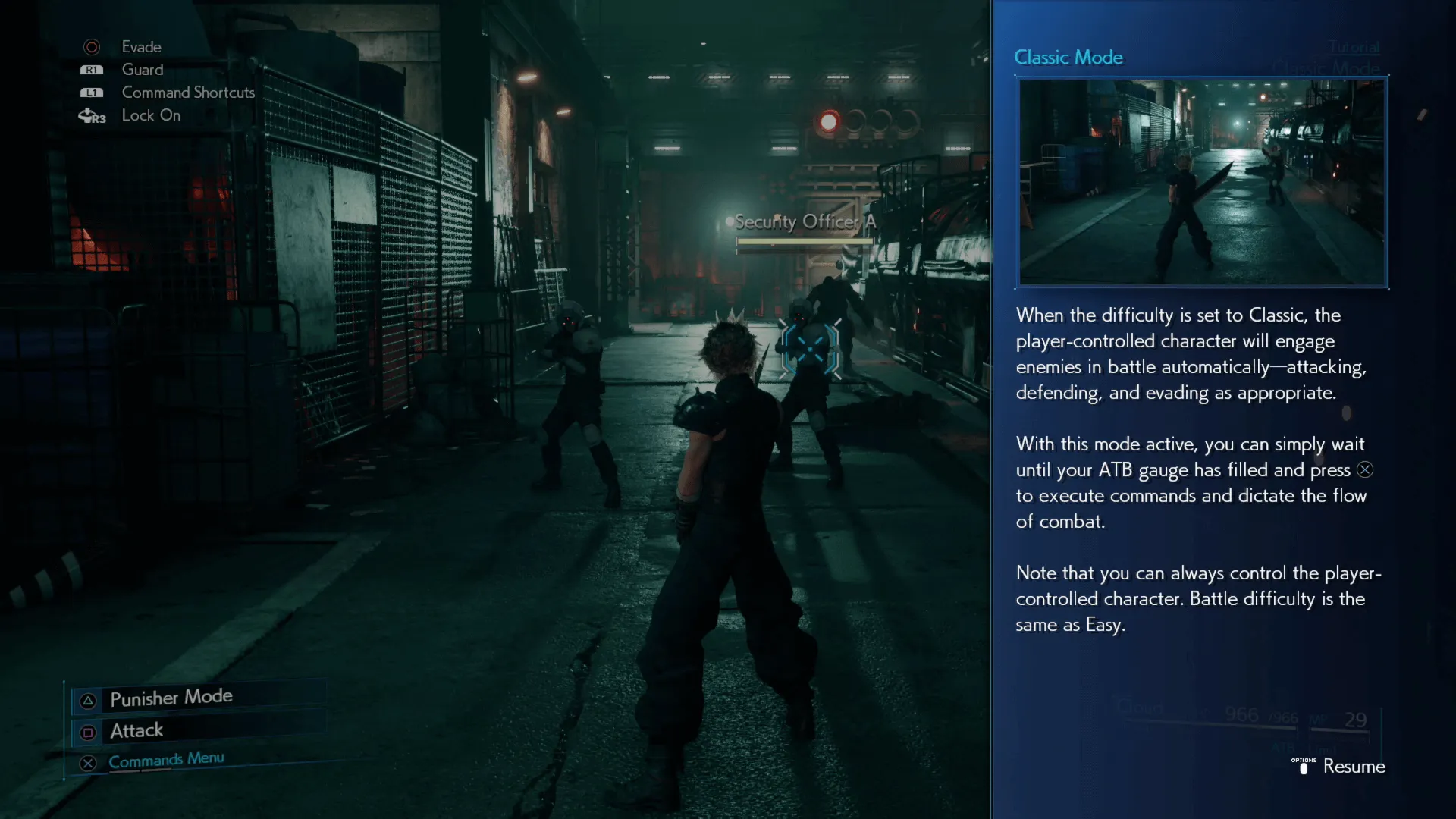Select the Punisher Mode command
1456x819 pixels.
click(171, 697)
